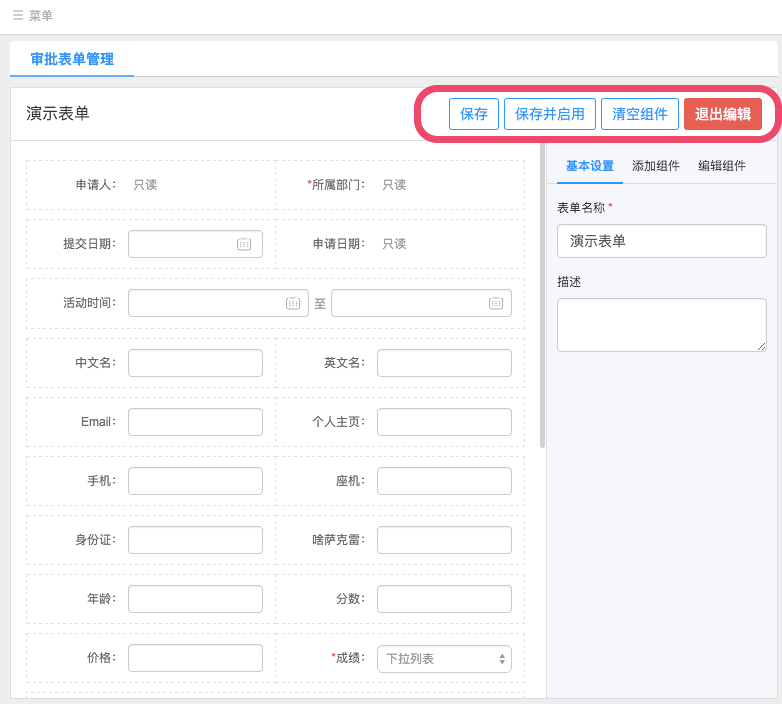The height and width of the screenshot is (704, 782).
Task: Click the 保存 button
Action: coord(474,114)
